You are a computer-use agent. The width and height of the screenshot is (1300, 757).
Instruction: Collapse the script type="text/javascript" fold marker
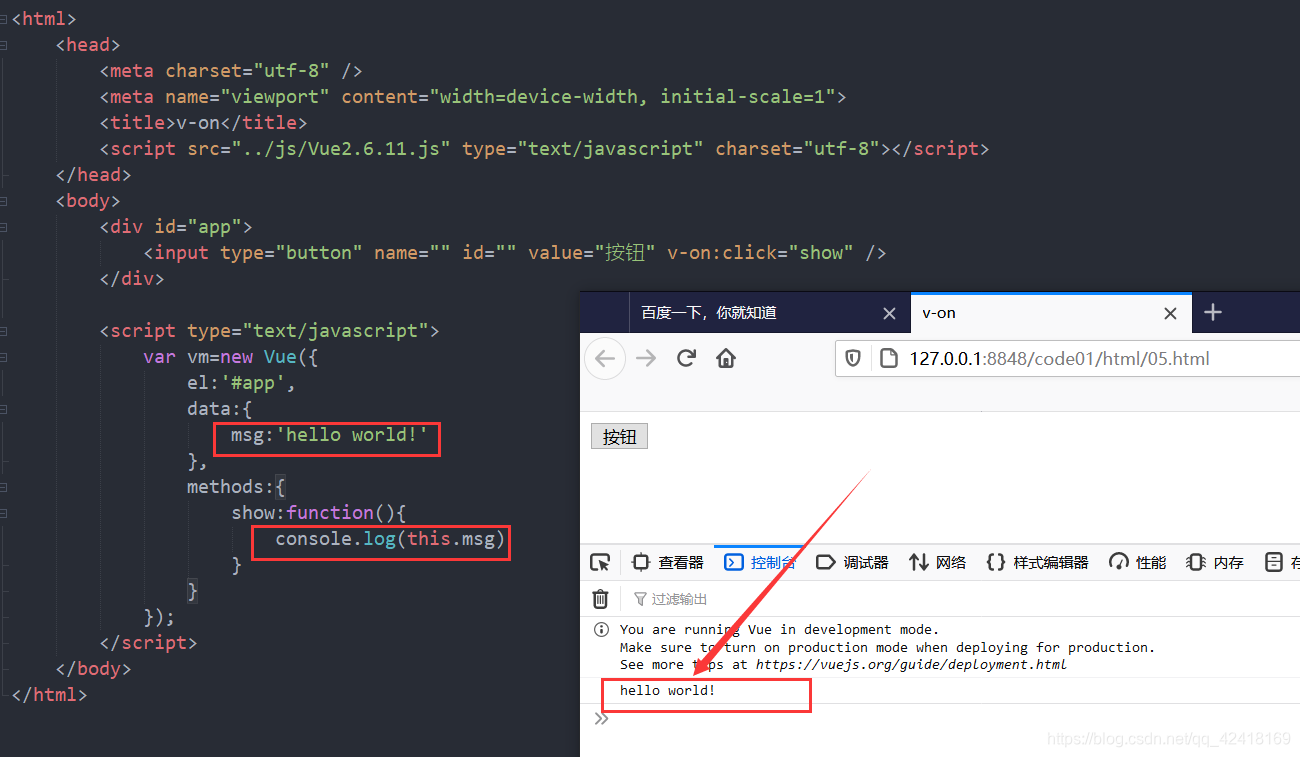click(x=5, y=331)
